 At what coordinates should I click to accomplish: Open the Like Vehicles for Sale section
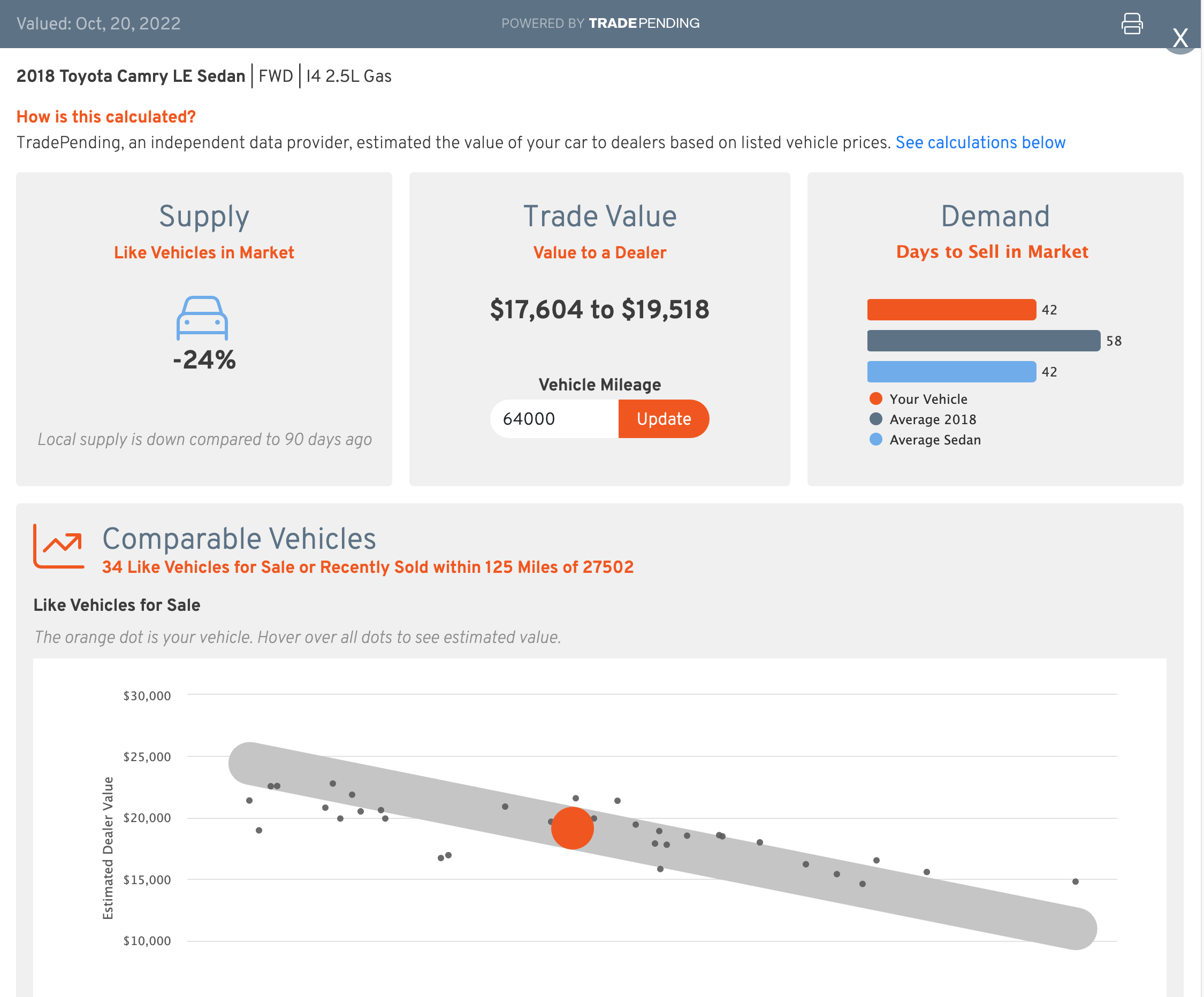(x=117, y=604)
